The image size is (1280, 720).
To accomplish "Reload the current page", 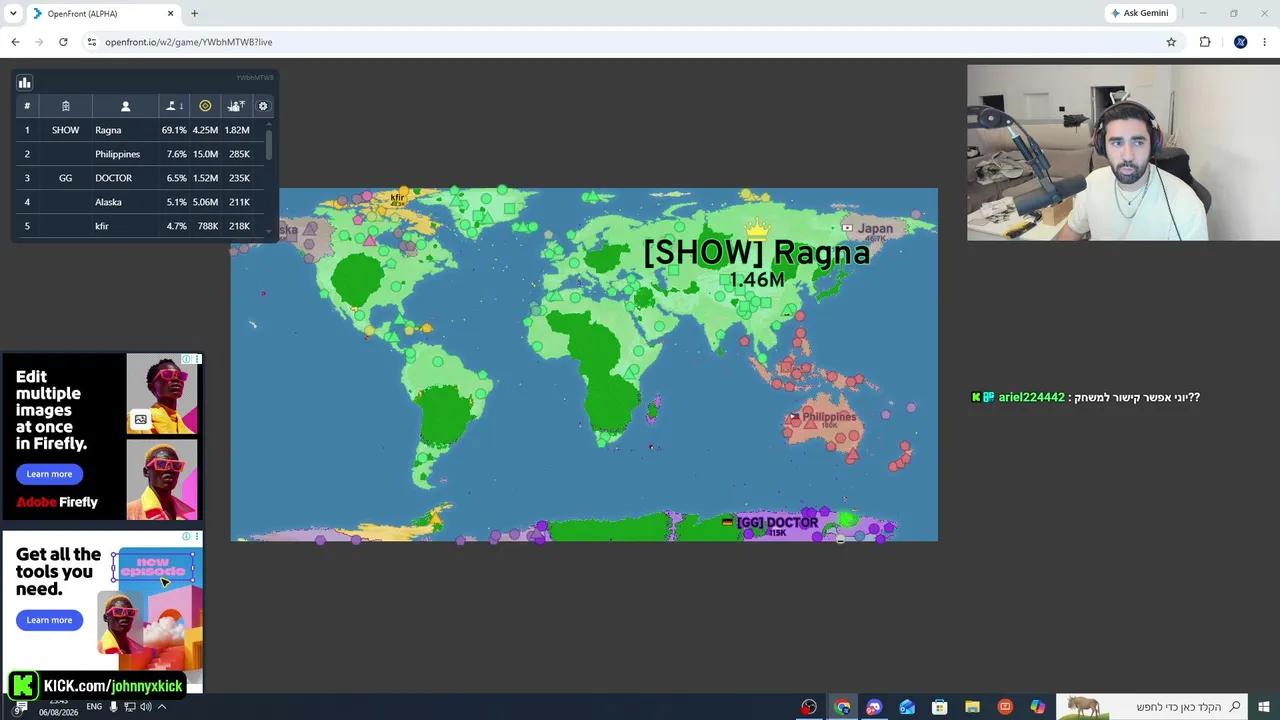I will pos(63,42).
